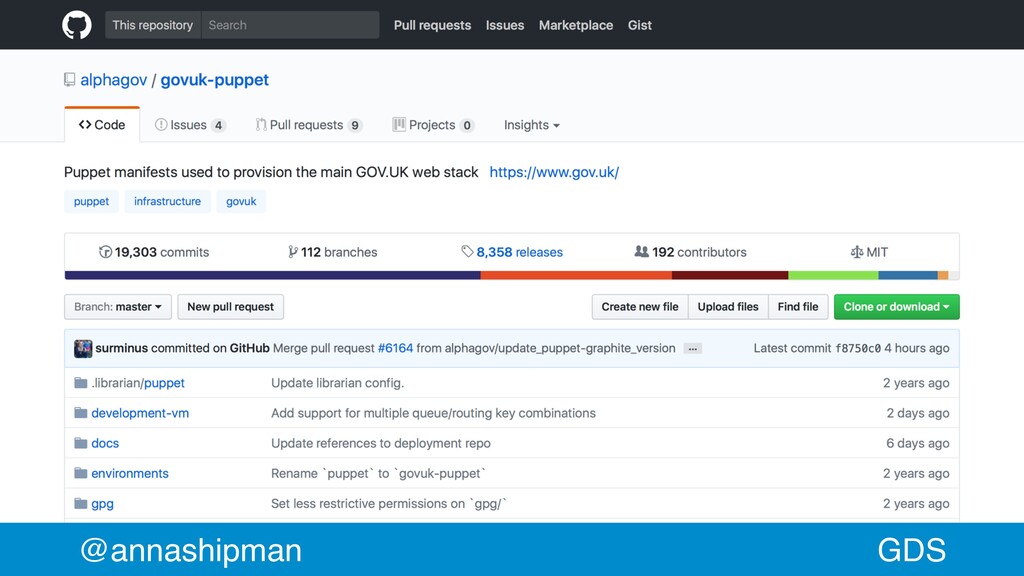Focus the repository Search field
This screenshot has height=576, width=1024.
[290, 25]
